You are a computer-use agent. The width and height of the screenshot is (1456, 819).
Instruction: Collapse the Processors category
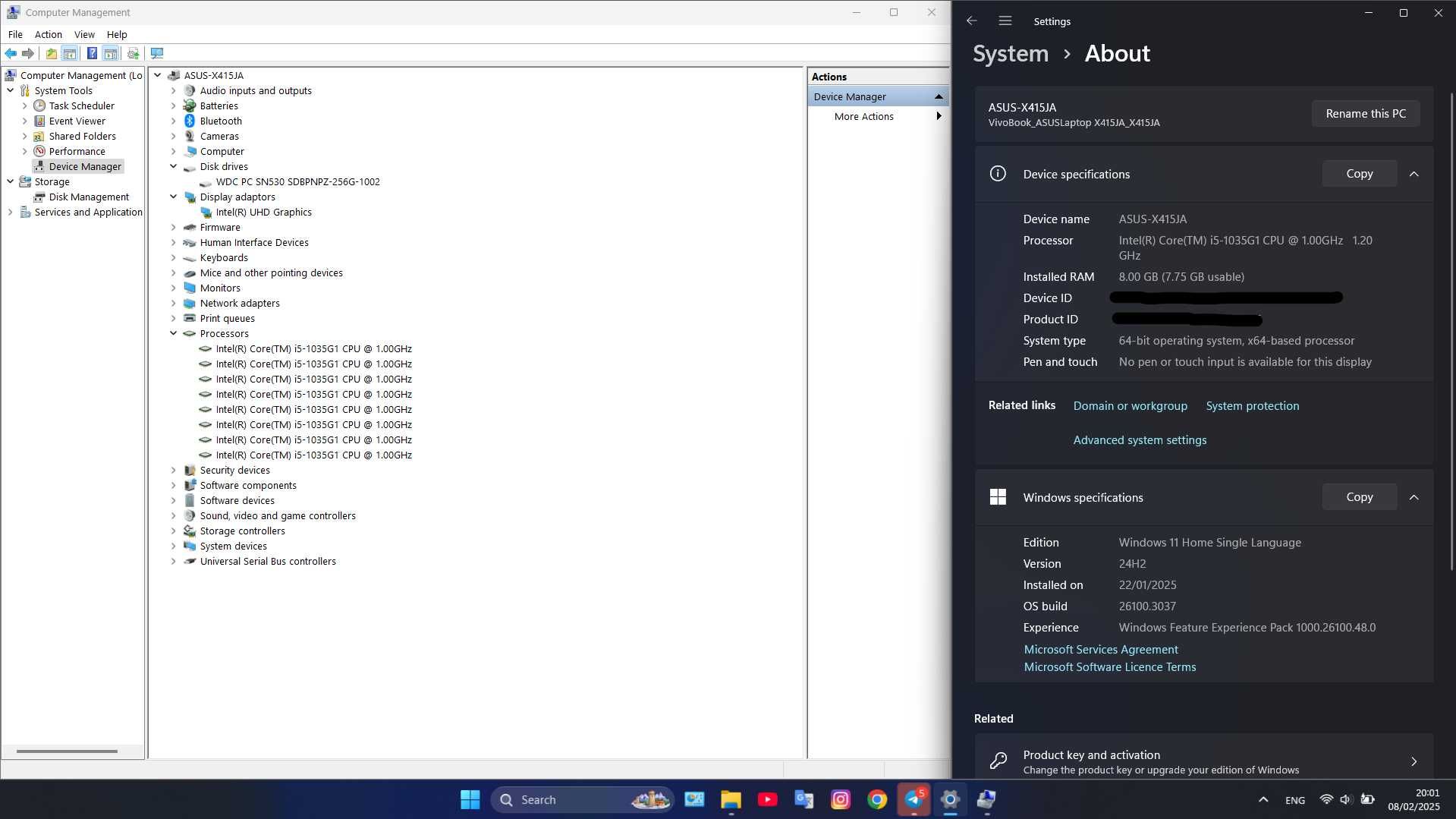[173, 333]
